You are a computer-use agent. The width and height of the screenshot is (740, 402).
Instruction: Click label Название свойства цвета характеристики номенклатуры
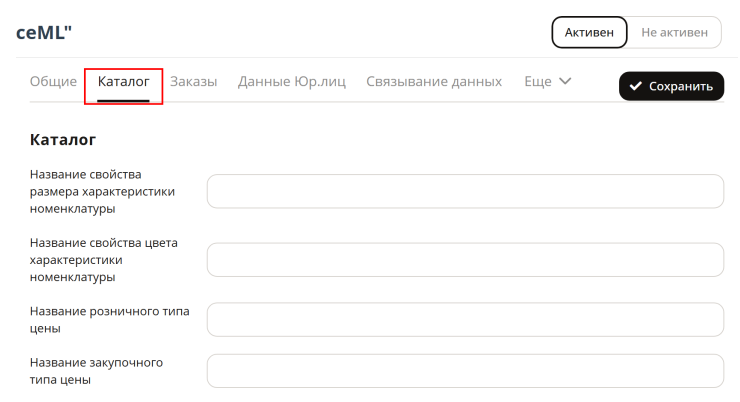104,260
